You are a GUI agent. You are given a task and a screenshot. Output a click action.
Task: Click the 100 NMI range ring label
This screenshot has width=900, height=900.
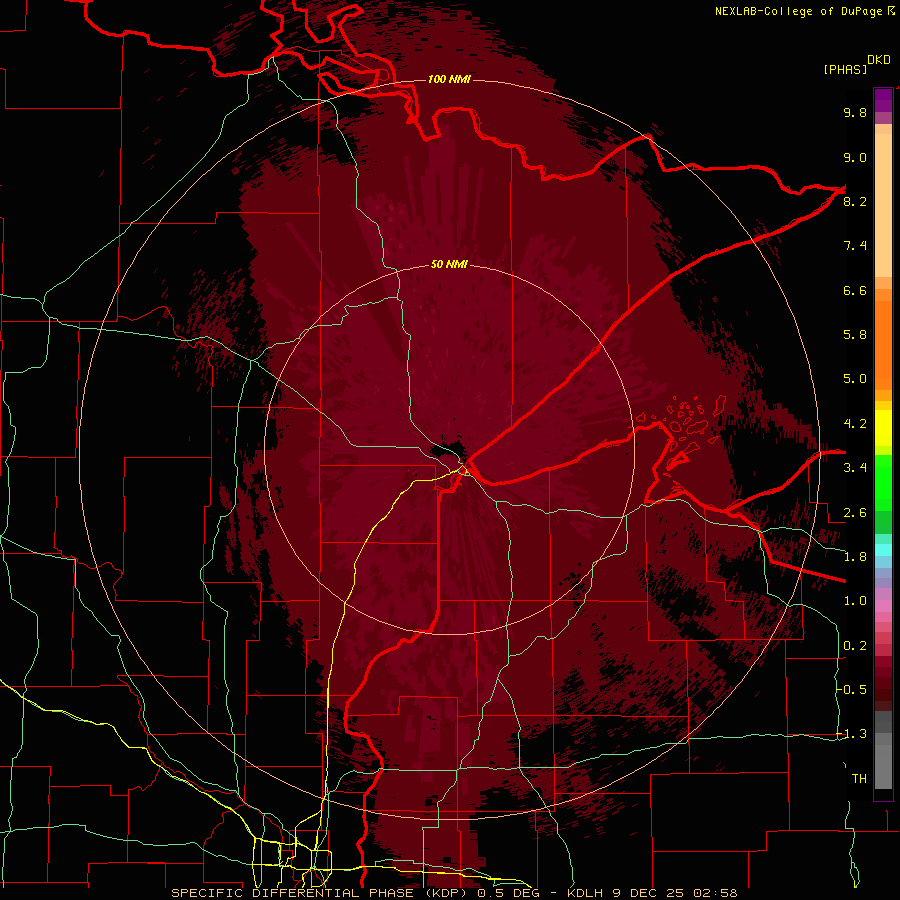click(x=449, y=79)
